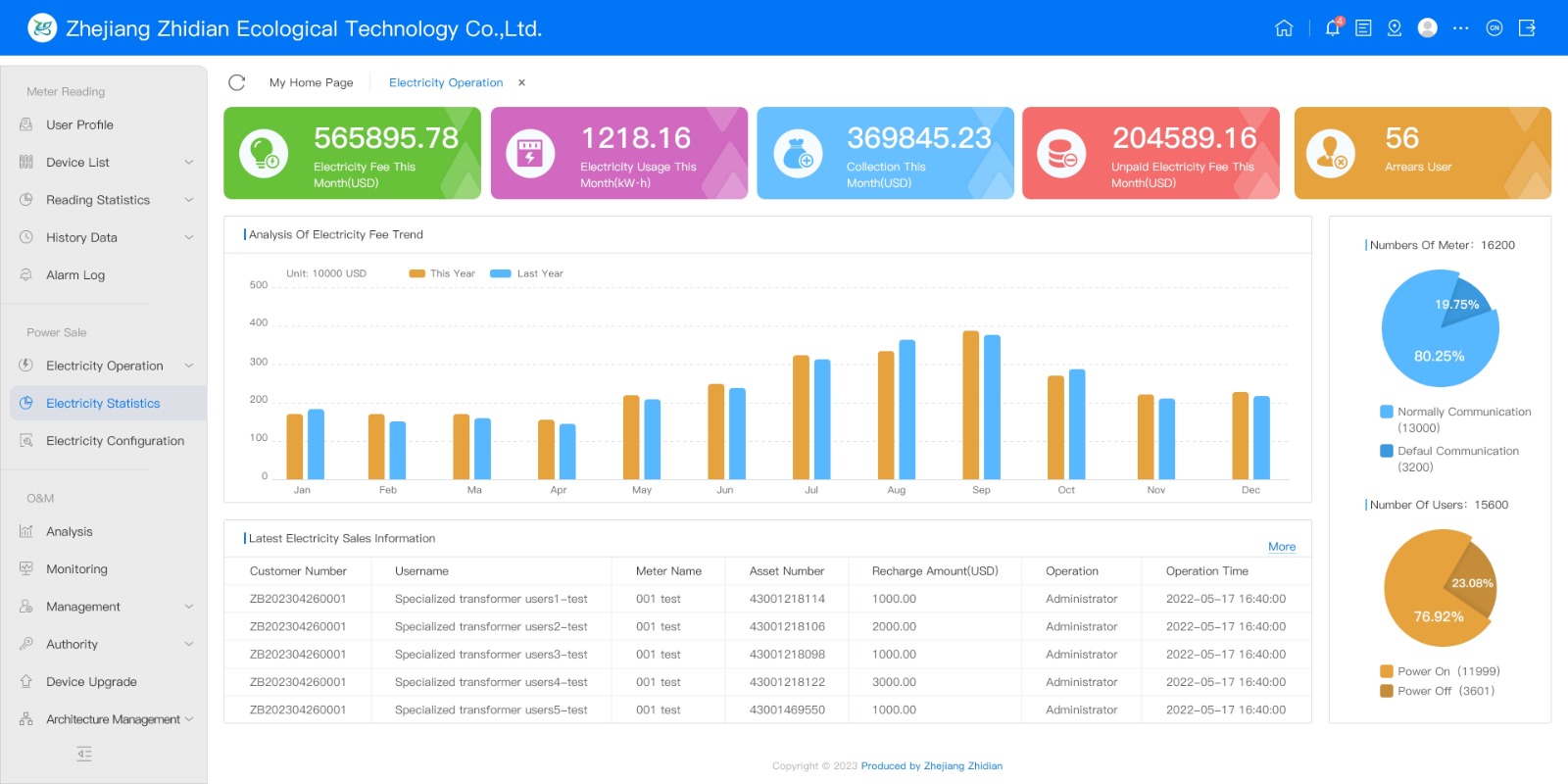
Task: Click the home icon in header
Action: click(x=1284, y=28)
